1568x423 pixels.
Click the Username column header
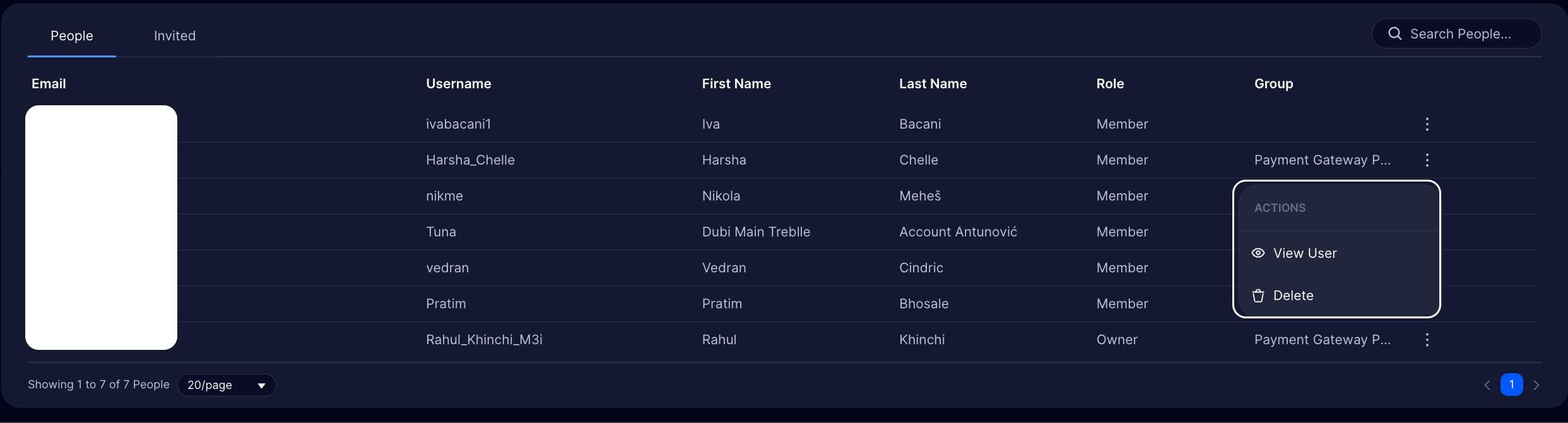(x=459, y=83)
